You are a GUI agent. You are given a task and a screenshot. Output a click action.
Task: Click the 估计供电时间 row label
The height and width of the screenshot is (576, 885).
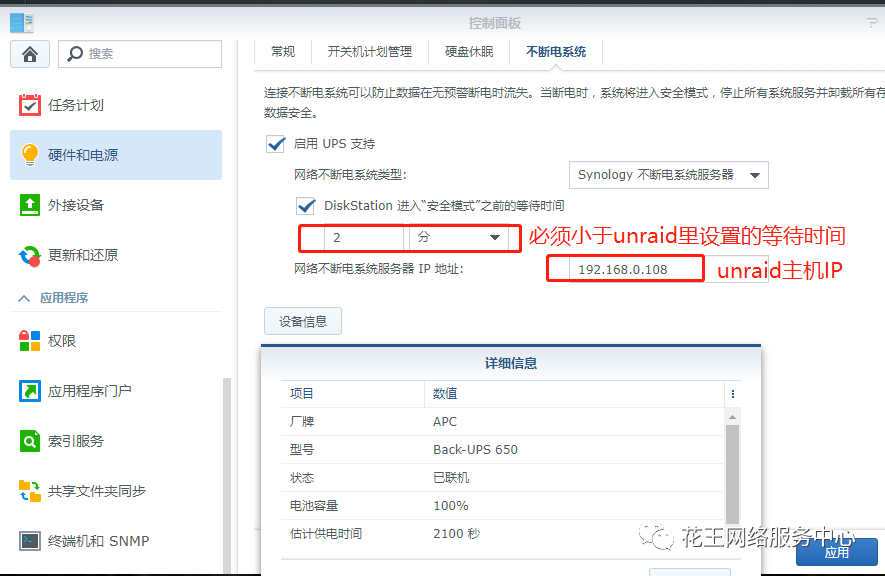(326, 534)
